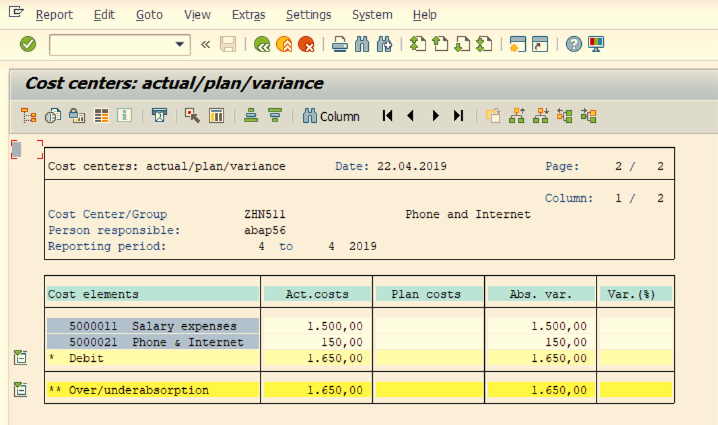This screenshot has height=425, width=718.
Task: Collapse the command field with double-chevron
Action: pos(206,44)
